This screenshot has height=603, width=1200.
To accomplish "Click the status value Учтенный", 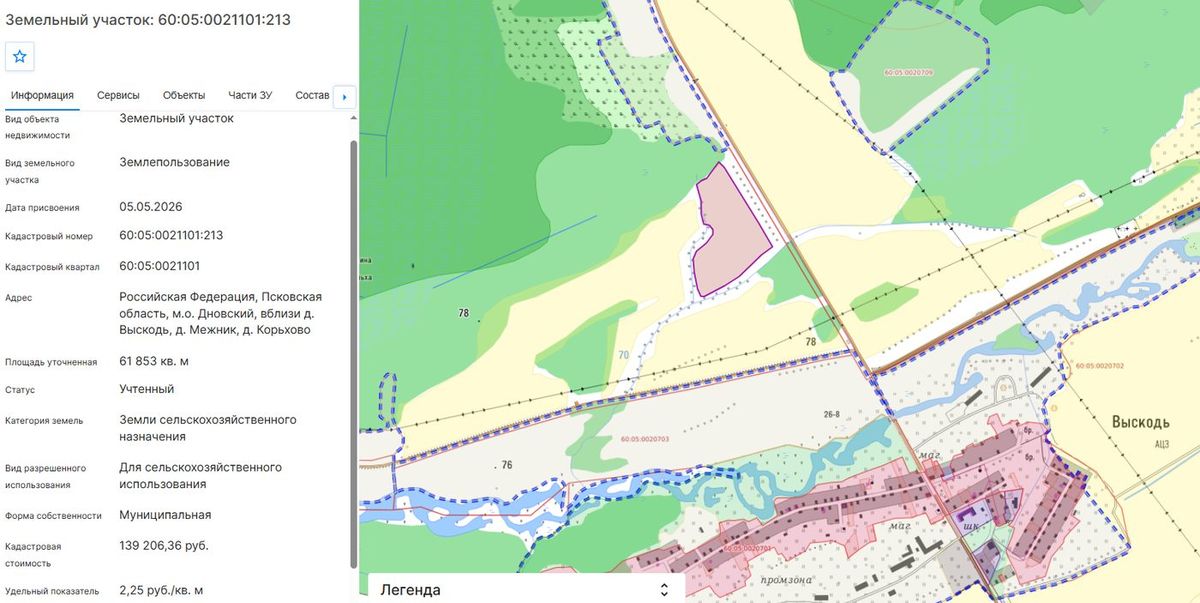I will [147, 389].
